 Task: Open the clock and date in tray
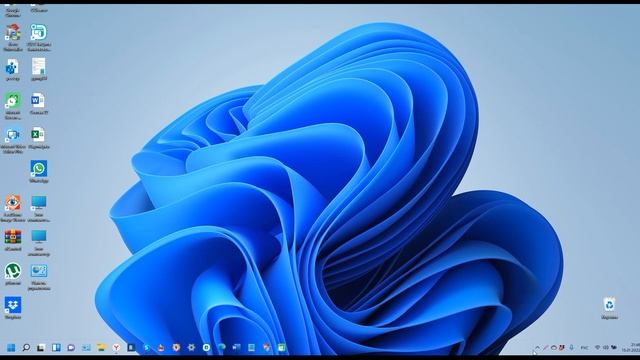tap(631, 347)
